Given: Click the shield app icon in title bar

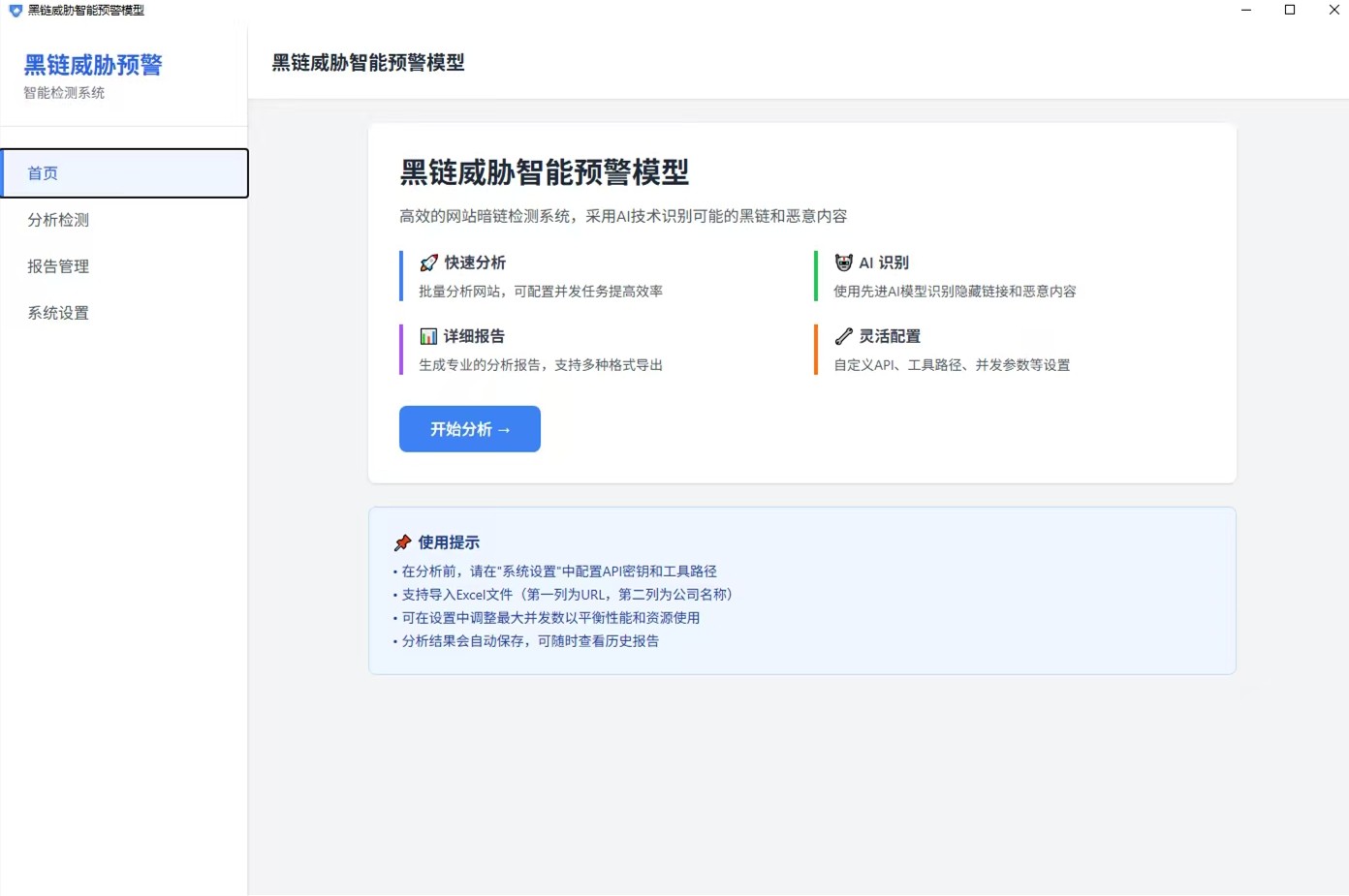Looking at the screenshot, I should [x=15, y=11].
